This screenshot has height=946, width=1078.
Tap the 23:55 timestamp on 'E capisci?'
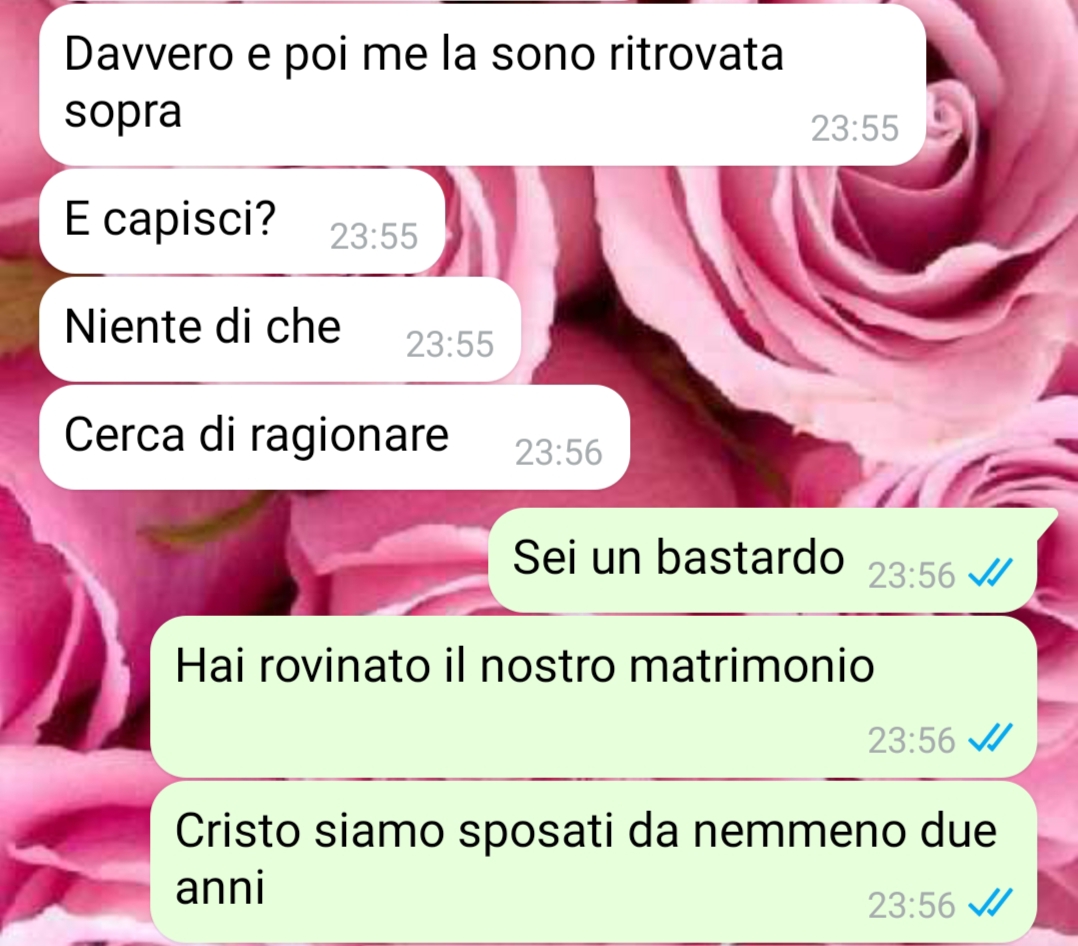pyautogui.click(x=374, y=236)
